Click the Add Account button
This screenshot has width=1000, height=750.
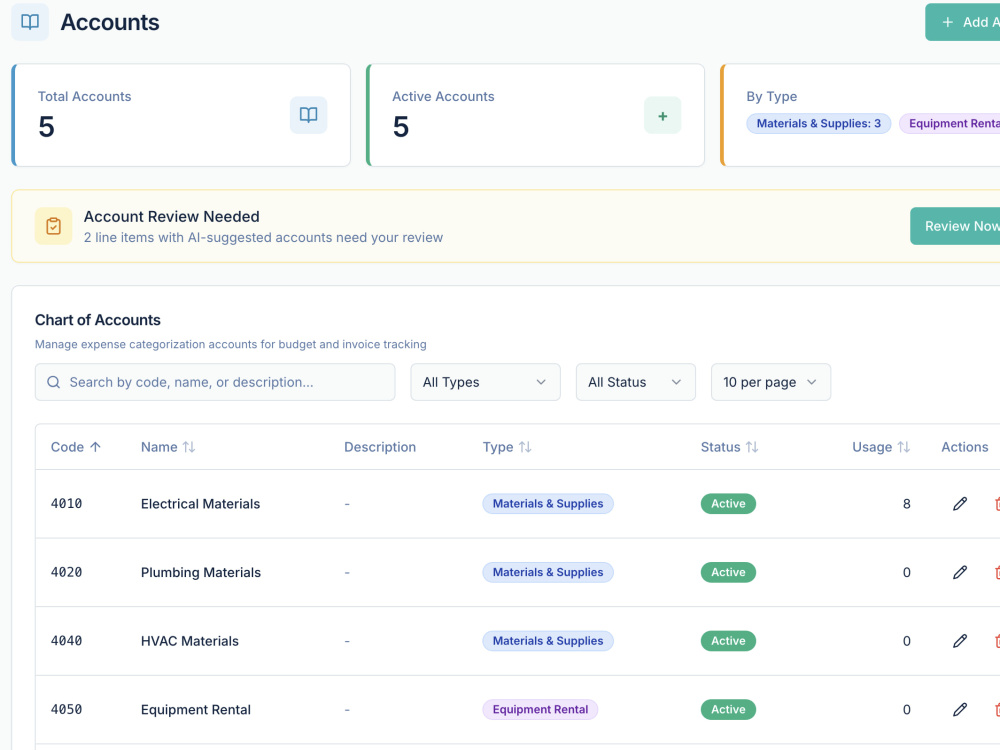point(962,22)
